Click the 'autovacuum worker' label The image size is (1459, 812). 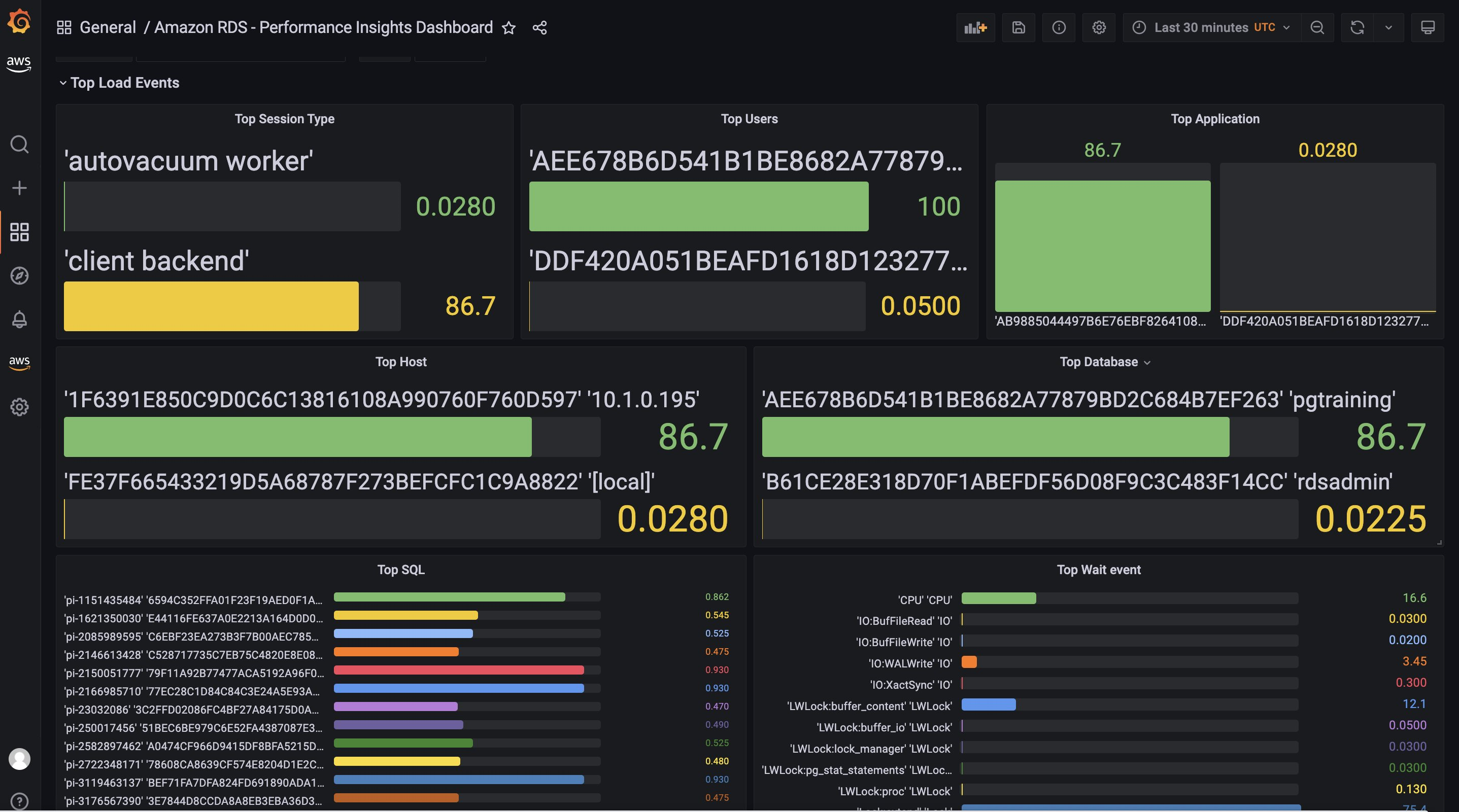(189, 161)
